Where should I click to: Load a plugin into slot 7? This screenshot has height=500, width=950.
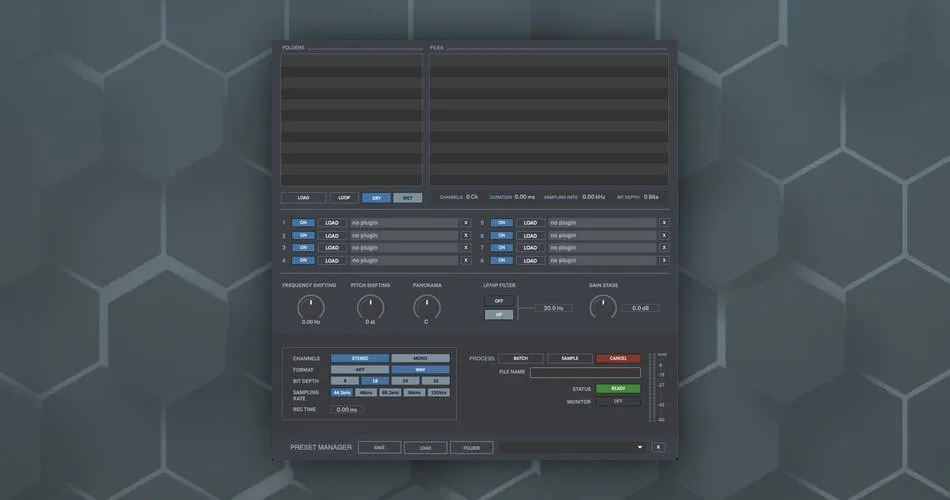click(530, 247)
